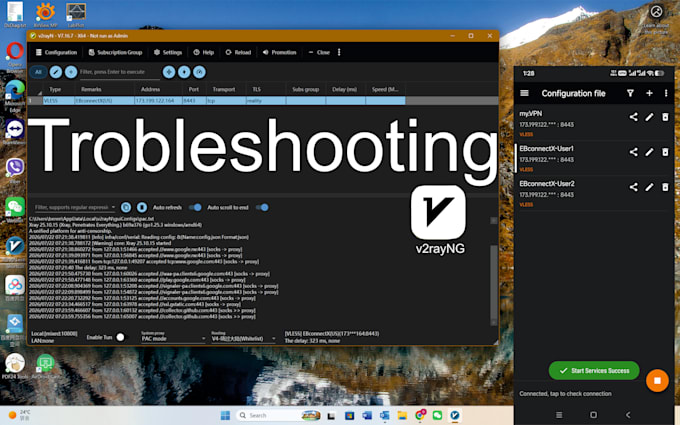Open the Configuration menu in v2rayN
This screenshot has height=425, width=680.
pyautogui.click(x=56, y=52)
